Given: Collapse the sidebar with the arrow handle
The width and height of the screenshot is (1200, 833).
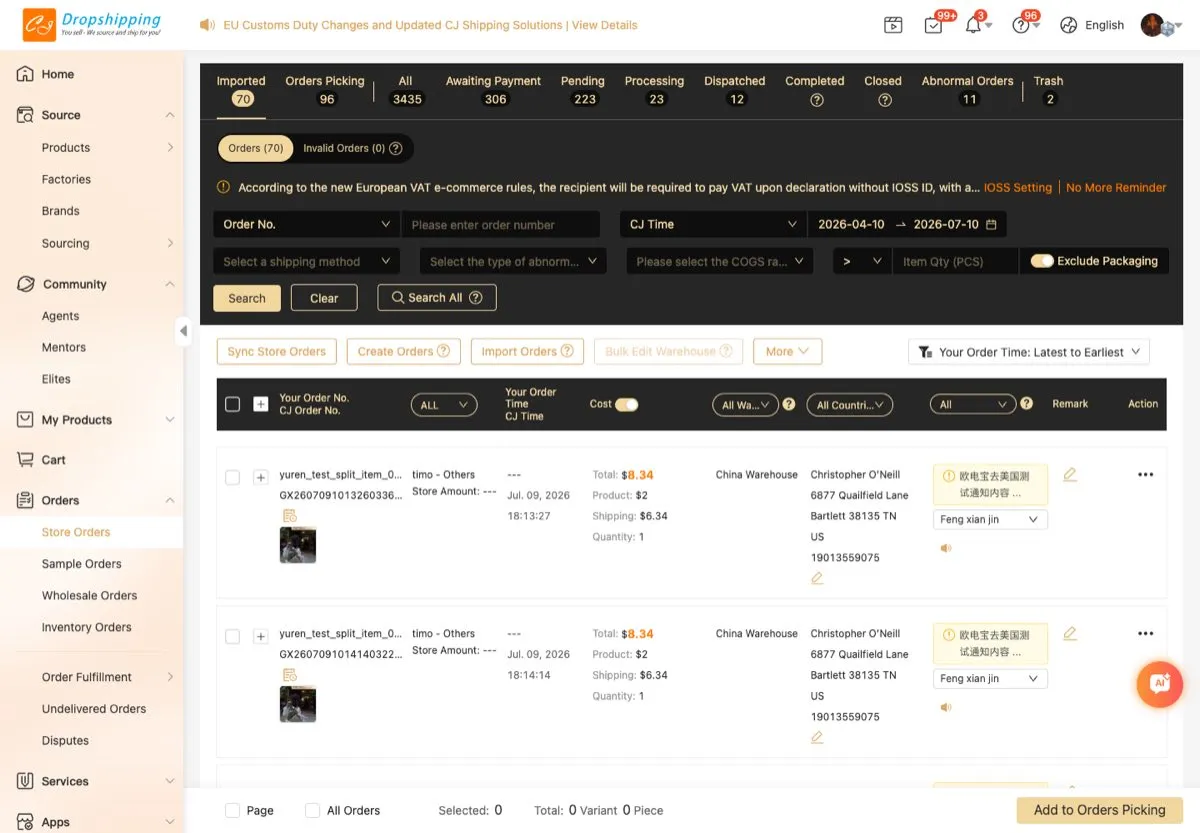Looking at the screenshot, I should coord(183,330).
